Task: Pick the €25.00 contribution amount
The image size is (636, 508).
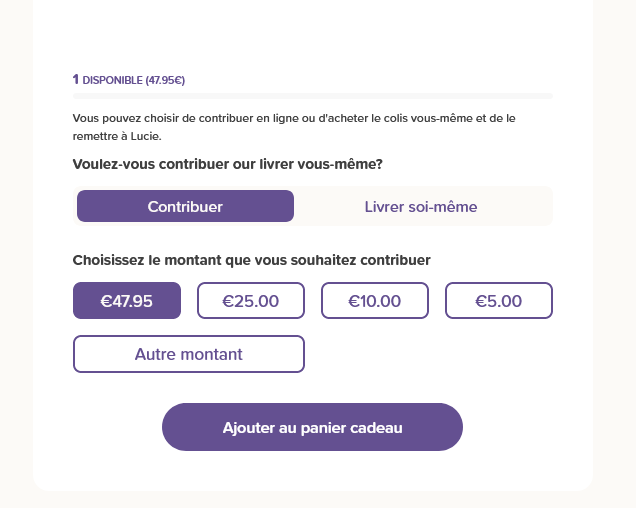Action: coord(251,301)
